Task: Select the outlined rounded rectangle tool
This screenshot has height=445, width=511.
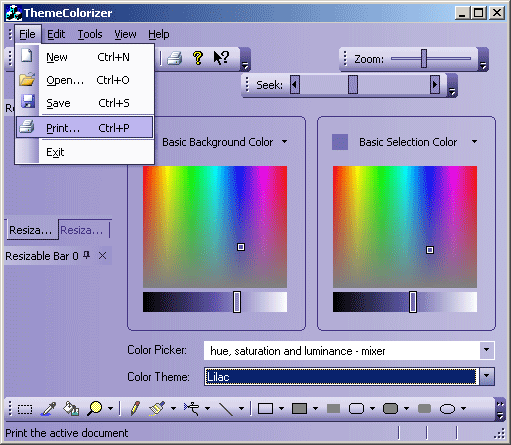Action: point(356,408)
